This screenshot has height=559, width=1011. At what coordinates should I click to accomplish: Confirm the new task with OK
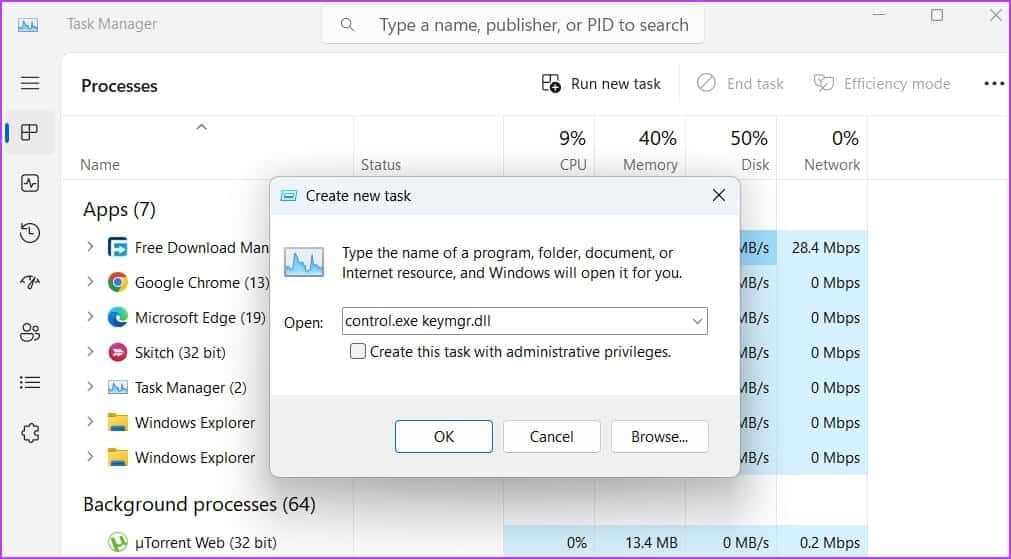(444, 436)
